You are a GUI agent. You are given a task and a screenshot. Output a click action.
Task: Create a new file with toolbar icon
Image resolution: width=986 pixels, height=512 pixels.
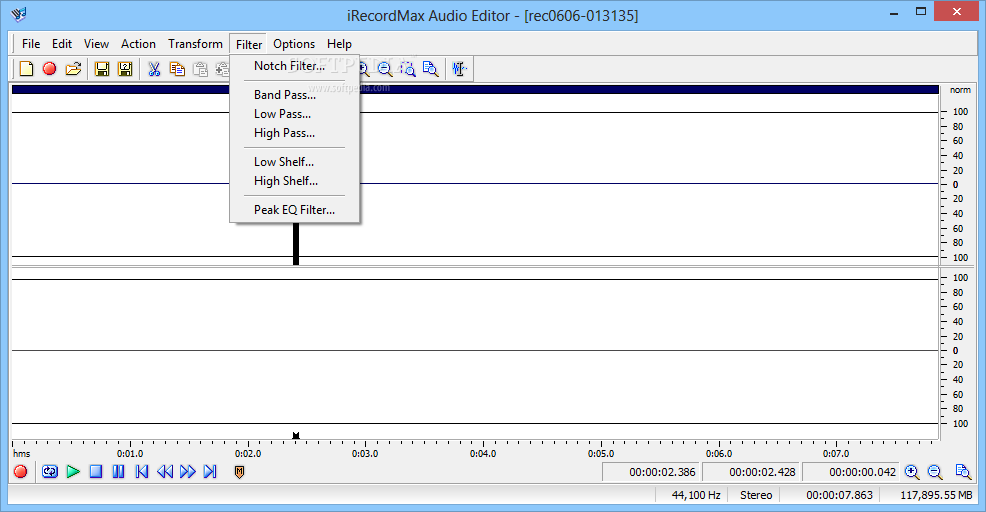click(x=26, y=69)
